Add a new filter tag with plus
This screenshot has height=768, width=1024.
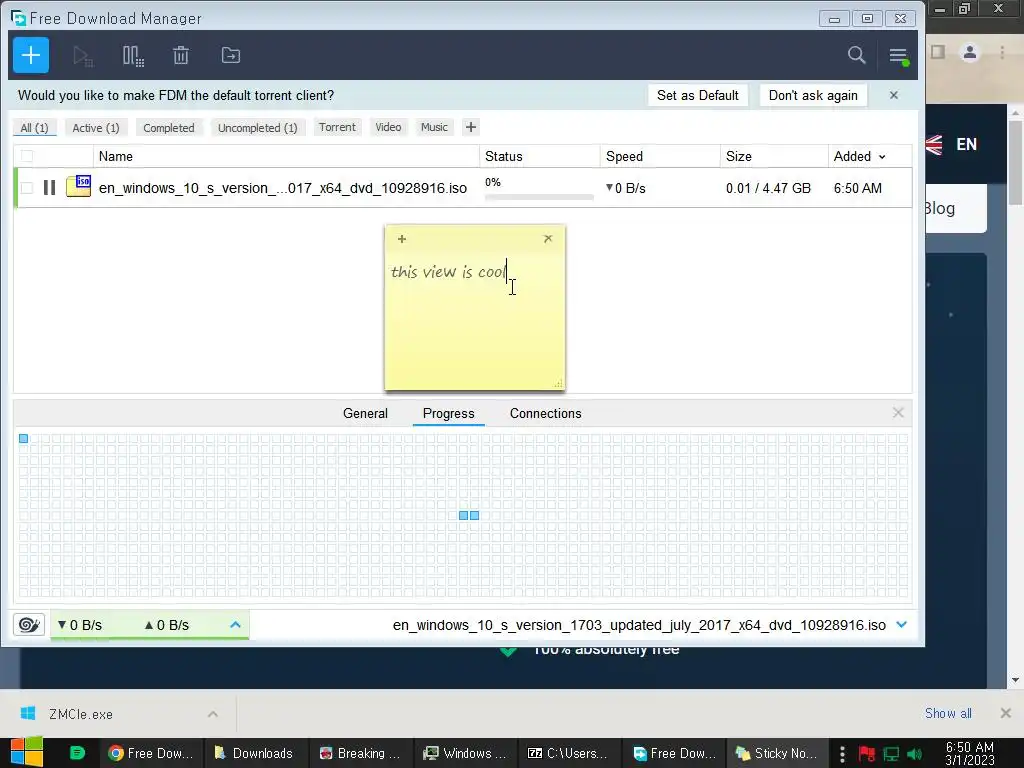point(471,127)
